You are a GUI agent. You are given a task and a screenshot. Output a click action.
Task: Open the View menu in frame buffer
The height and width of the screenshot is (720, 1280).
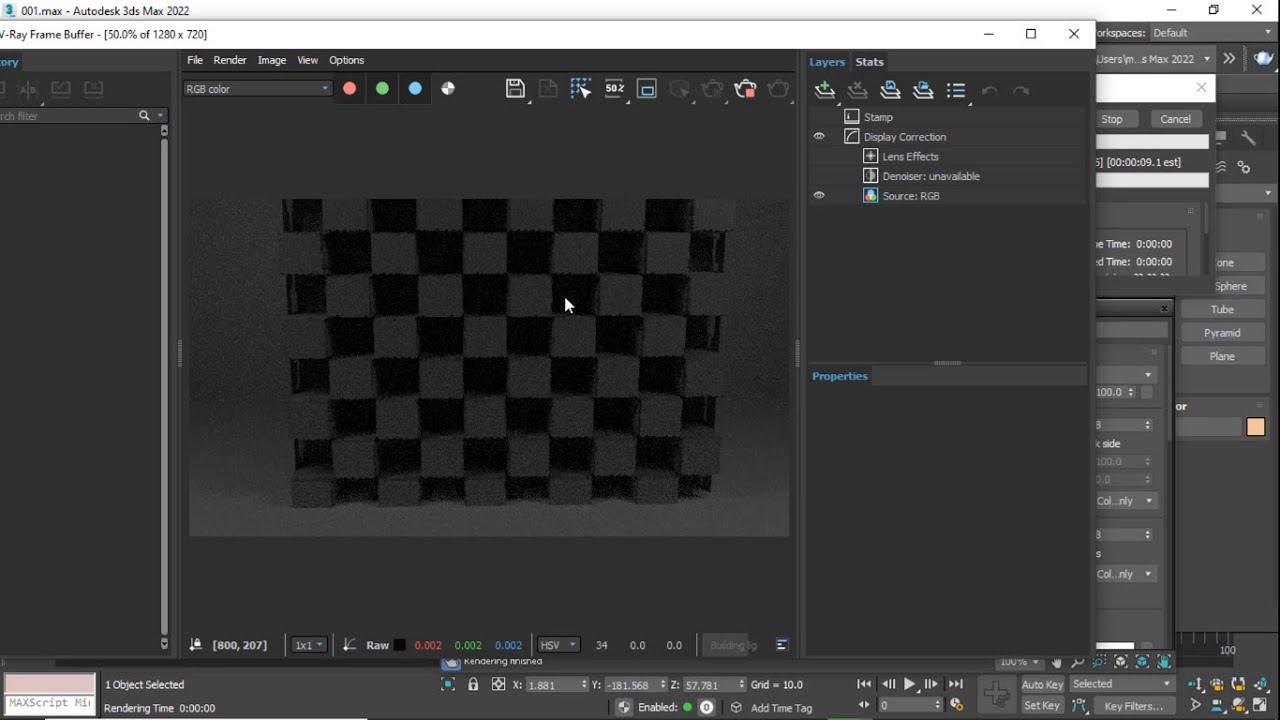307,60
